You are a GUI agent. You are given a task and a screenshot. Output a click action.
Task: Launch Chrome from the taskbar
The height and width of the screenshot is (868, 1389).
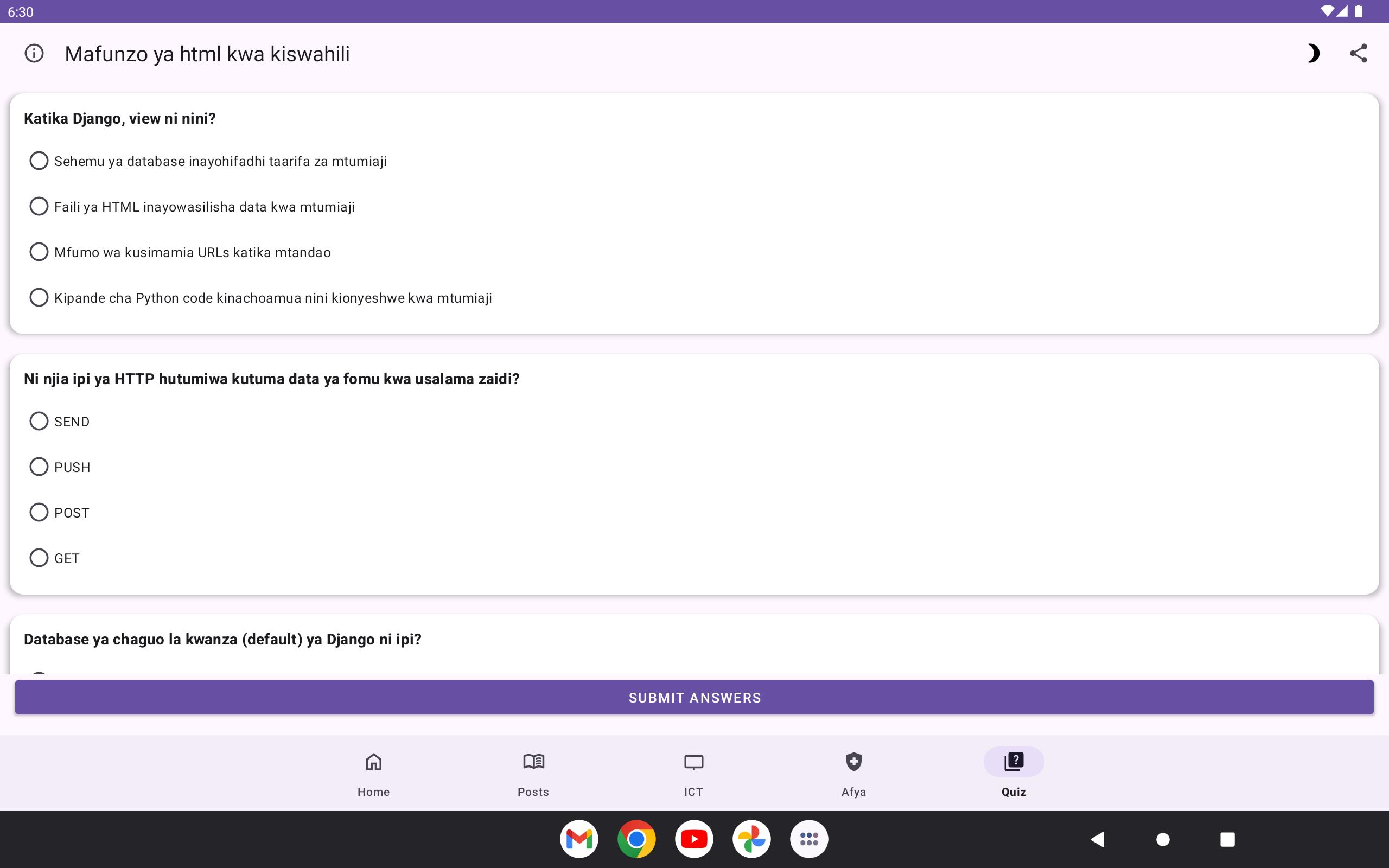(636, 839)
